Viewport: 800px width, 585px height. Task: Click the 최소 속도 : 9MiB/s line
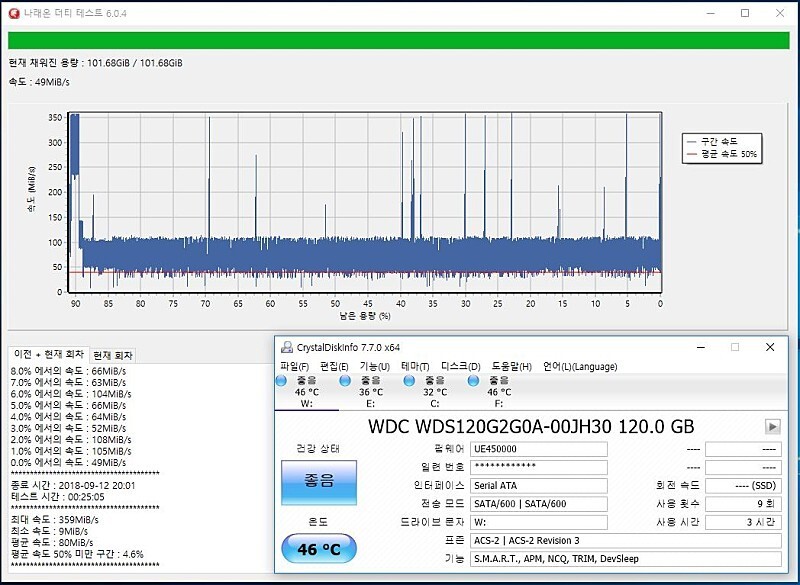[49, 531]
